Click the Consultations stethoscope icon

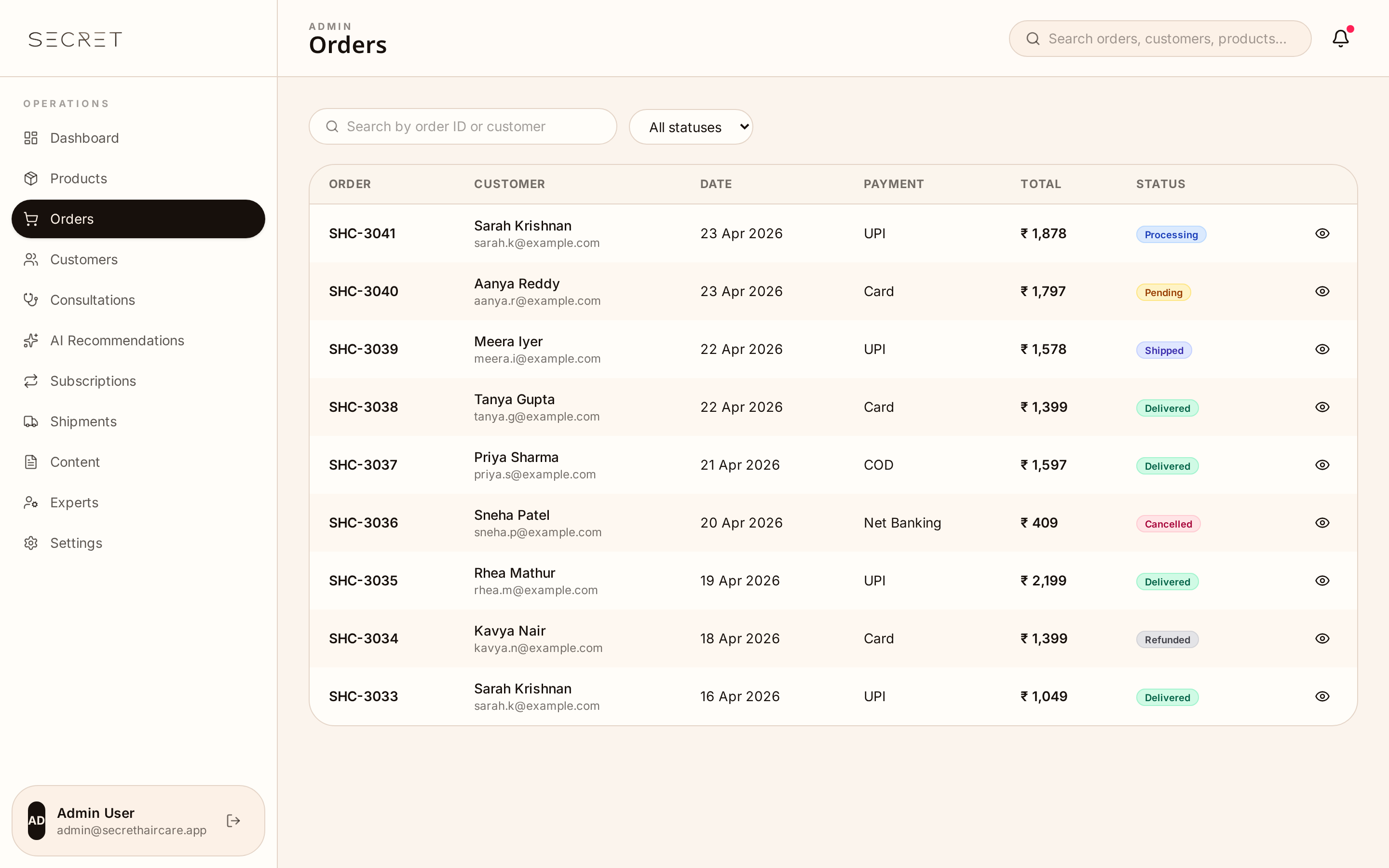pyautogui.click(x=31, y=299)
